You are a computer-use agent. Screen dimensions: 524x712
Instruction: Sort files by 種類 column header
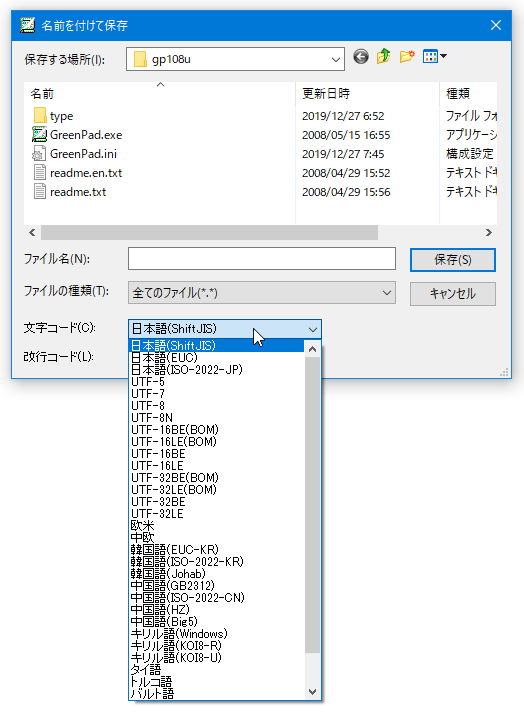pos(468,94)
